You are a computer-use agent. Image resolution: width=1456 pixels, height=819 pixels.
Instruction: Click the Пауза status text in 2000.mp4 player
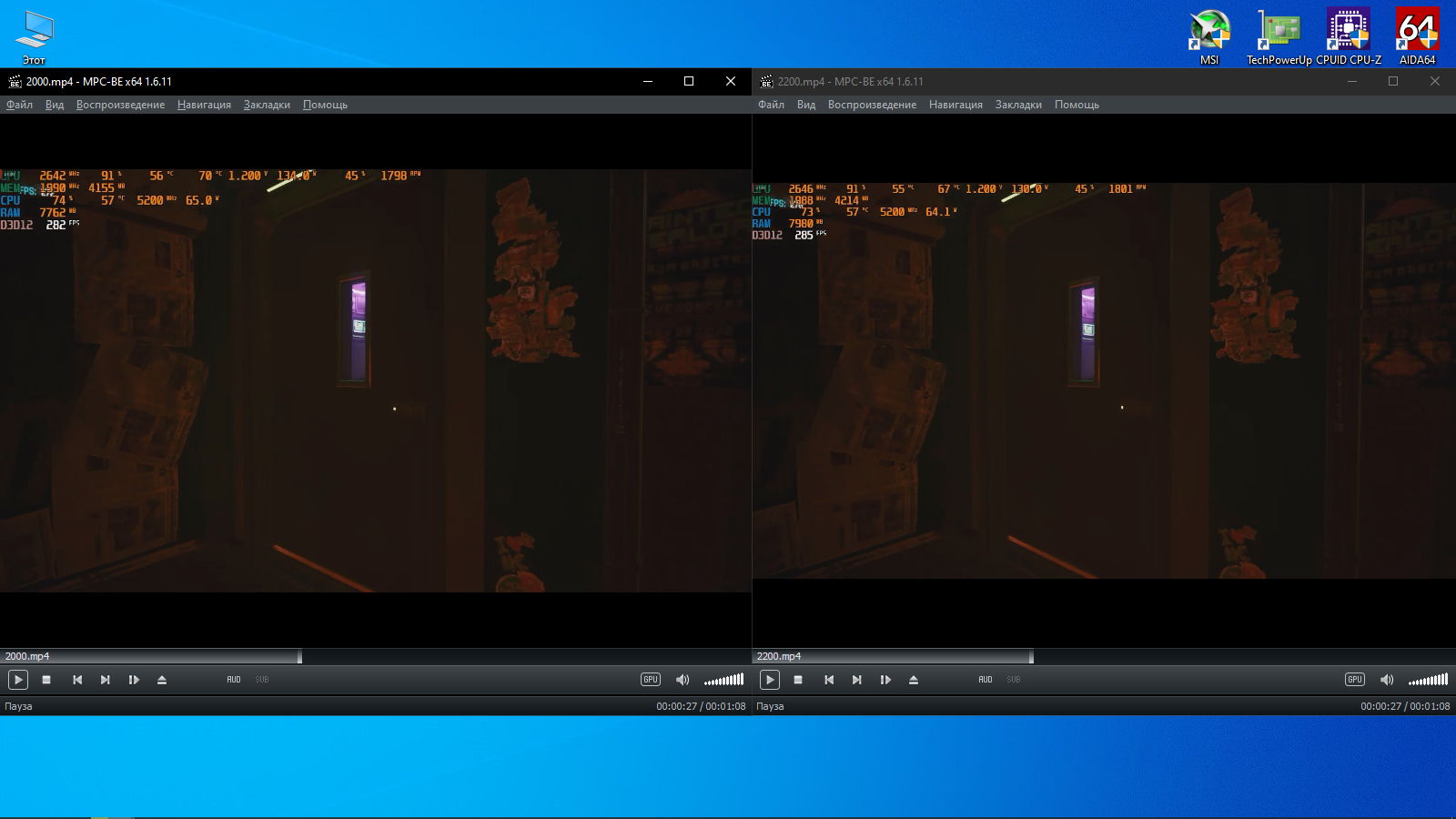click(18, 706)
